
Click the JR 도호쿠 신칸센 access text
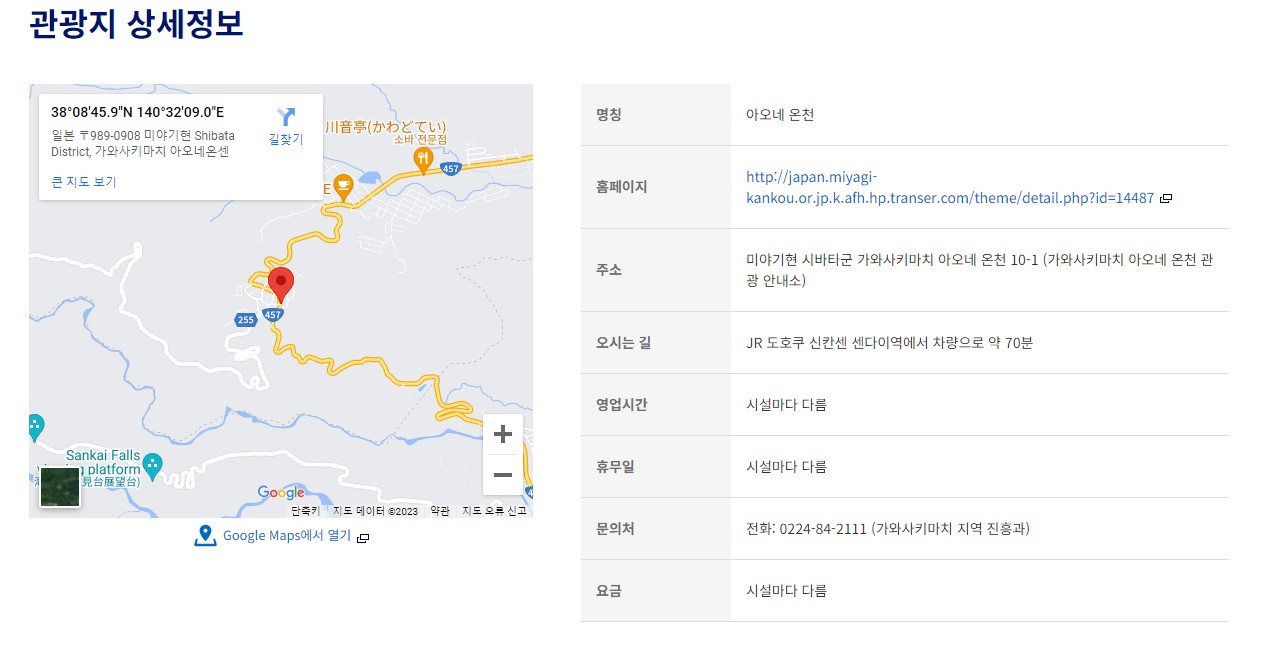[x=889, y=343]
